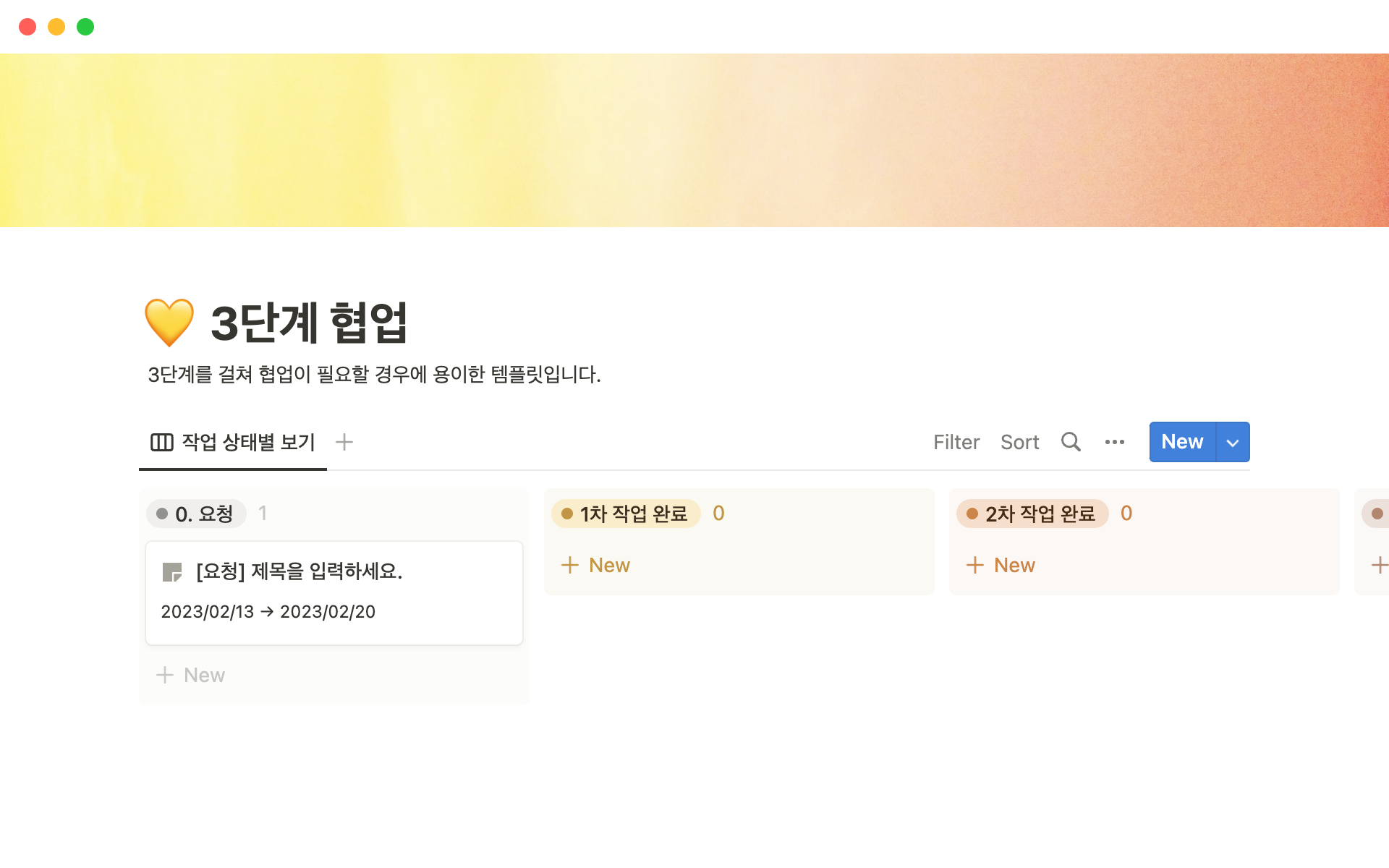Open the three-dot view options menu
Image resolution: width=1389 pixels, height=868 pixels.
coord(1114,442)
